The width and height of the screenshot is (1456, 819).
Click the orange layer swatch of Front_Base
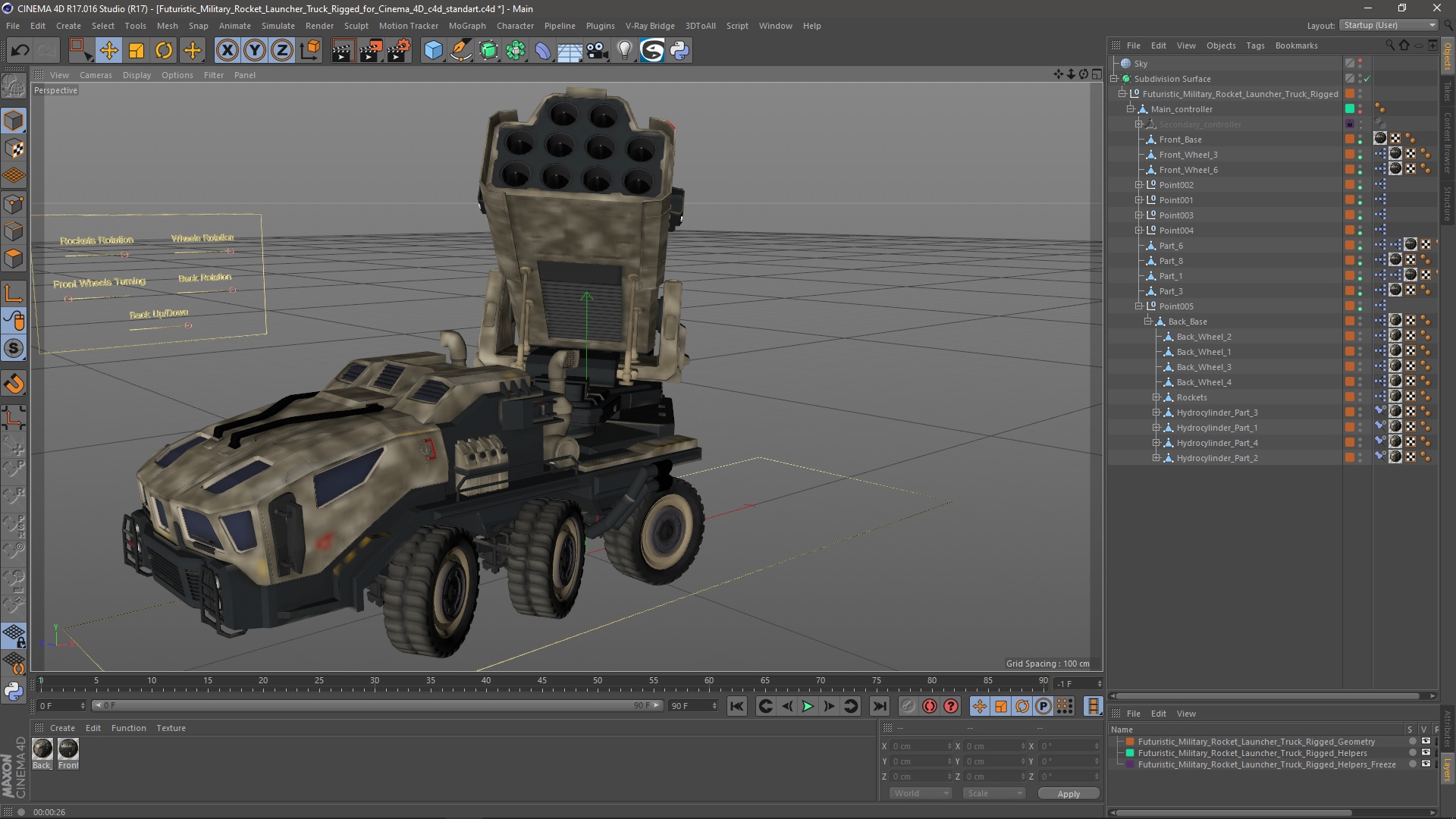[x=1350, y=140]
